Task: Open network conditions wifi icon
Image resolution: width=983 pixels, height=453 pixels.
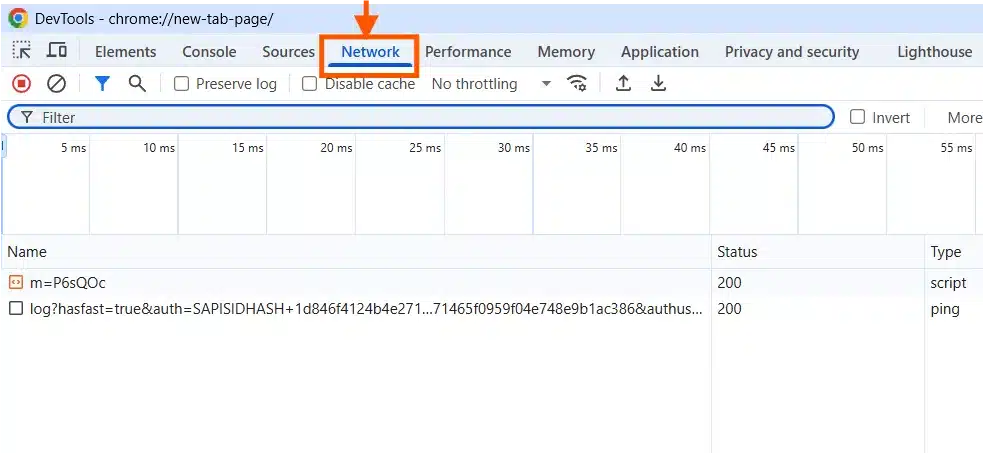Action: pyautogui.click(x=577, y=83)
